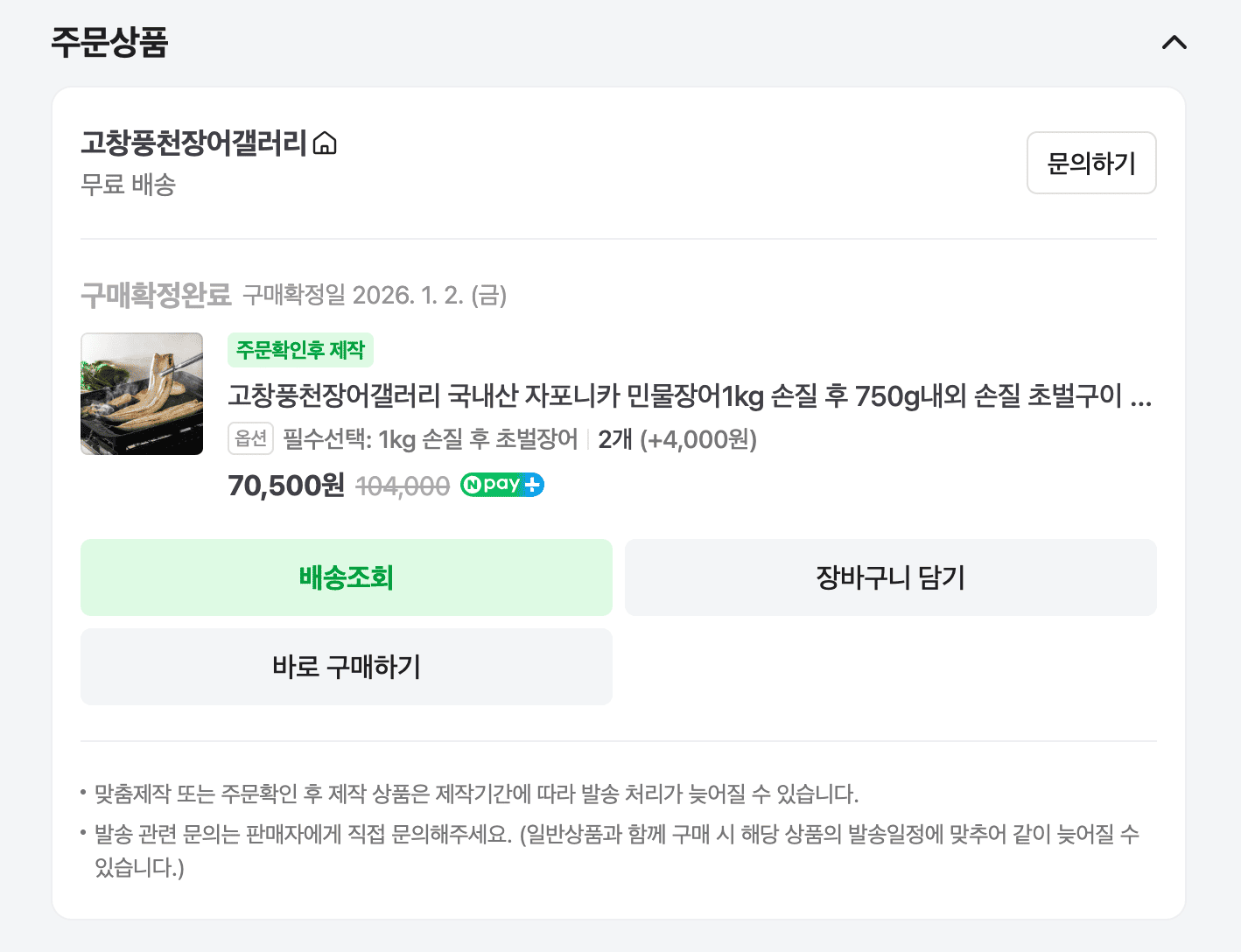Click the quantity text 2개 (+4,000원)
This screenshot has height=952, width=1241.
pos(678,440)
